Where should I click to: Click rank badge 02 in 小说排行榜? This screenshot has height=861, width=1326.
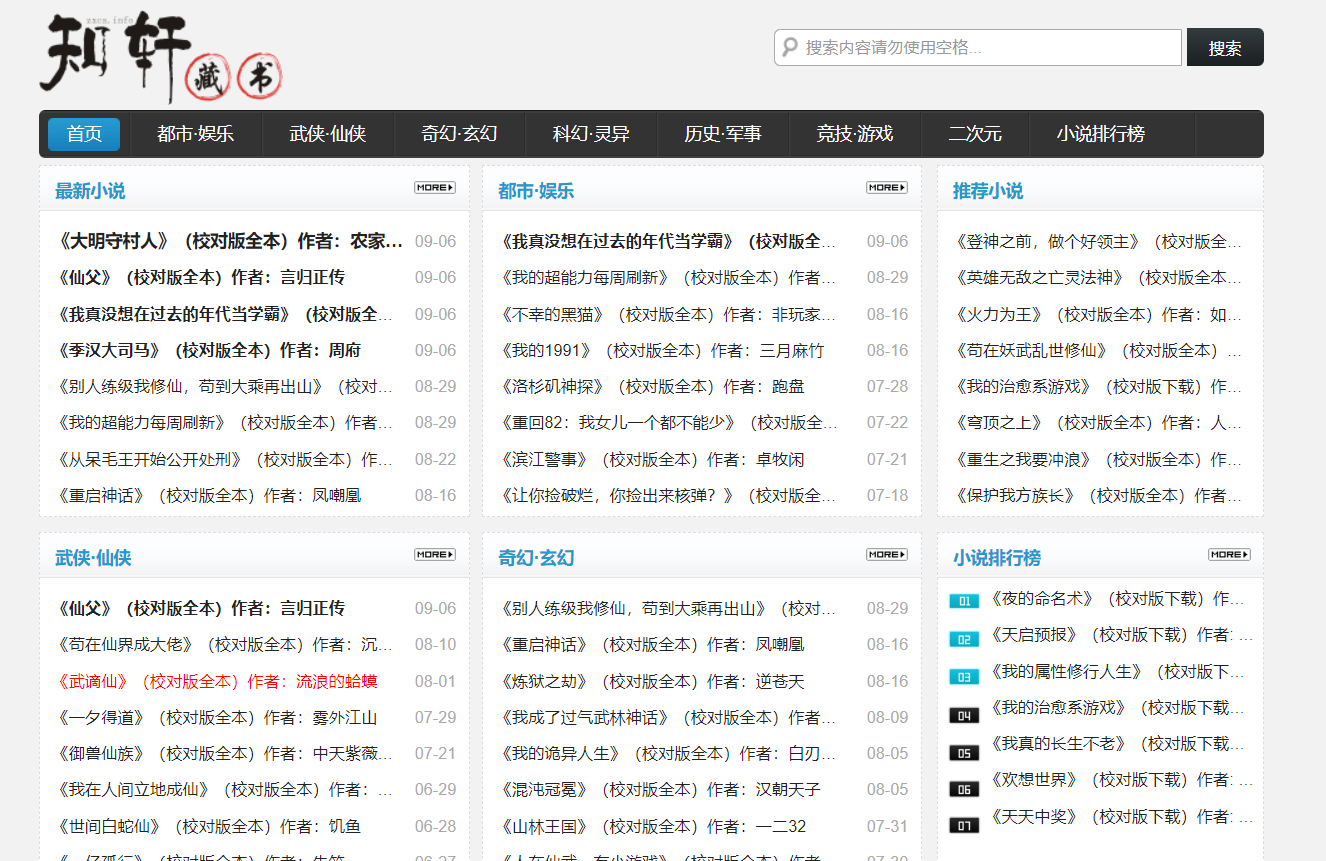click(x=964, y=640)
